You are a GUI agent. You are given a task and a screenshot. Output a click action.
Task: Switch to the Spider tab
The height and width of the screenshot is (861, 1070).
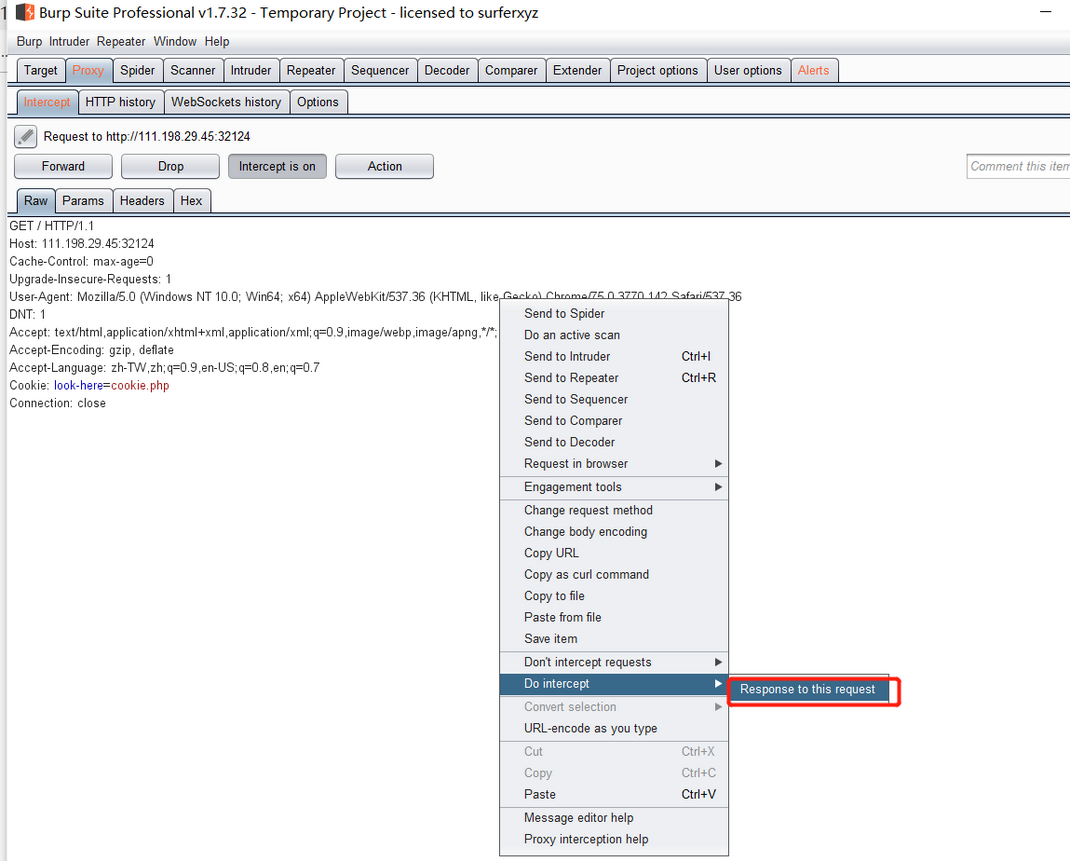[x=138, y=70]
